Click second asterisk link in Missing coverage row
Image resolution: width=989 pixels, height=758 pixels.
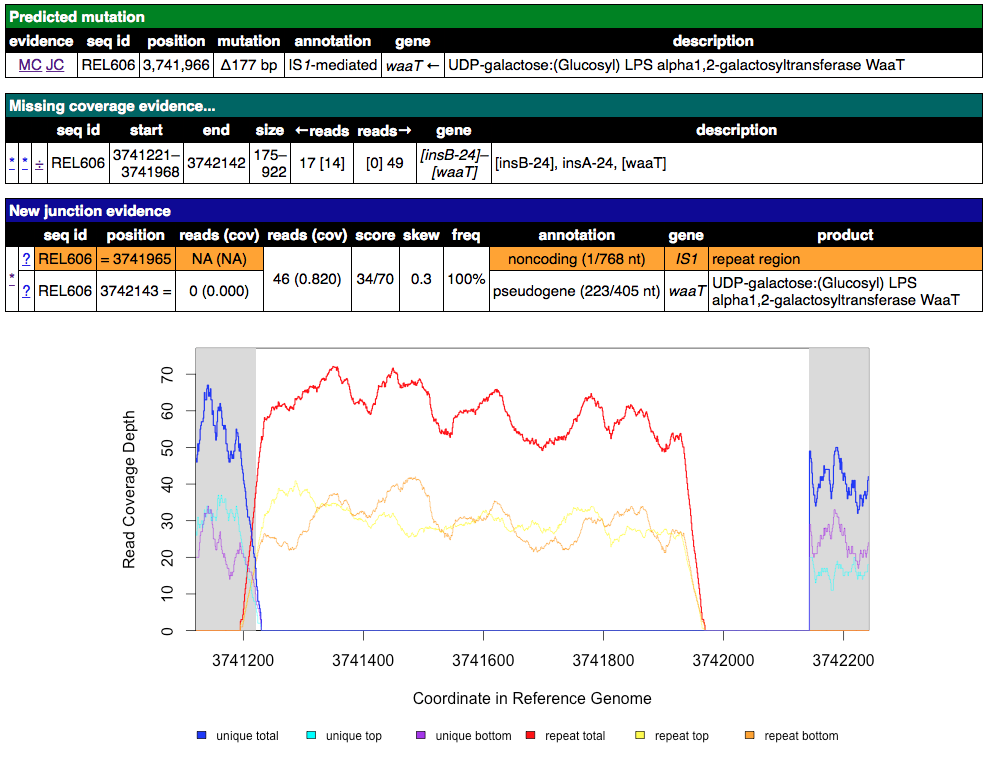(x=25, y=163)
